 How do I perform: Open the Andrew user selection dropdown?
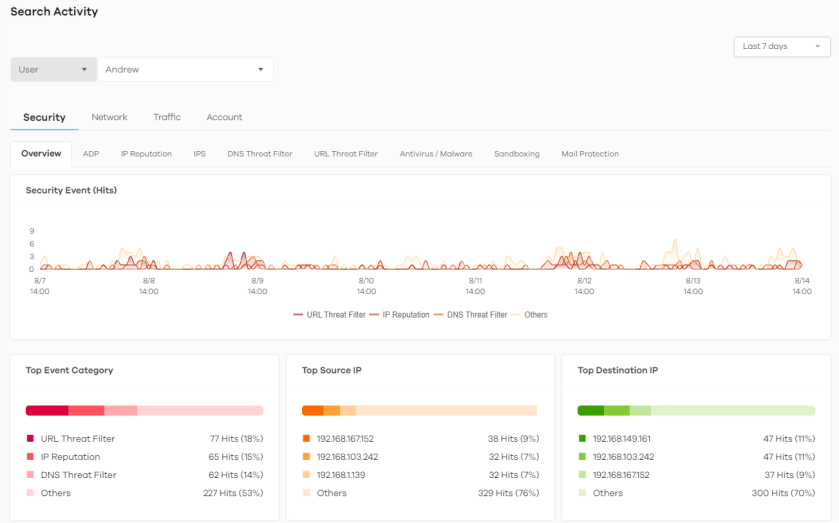(185, 70)
